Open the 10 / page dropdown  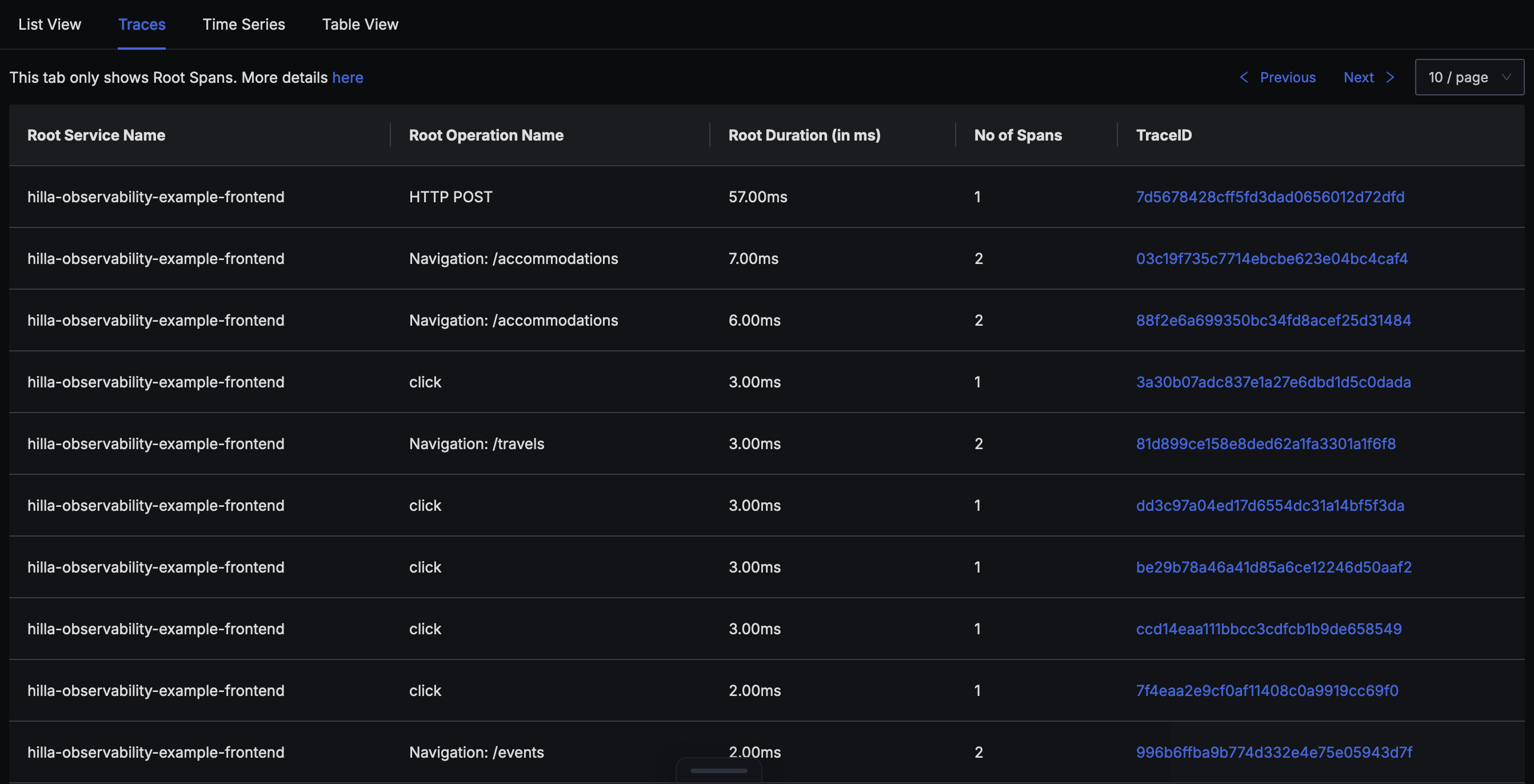click(1469, 77)
